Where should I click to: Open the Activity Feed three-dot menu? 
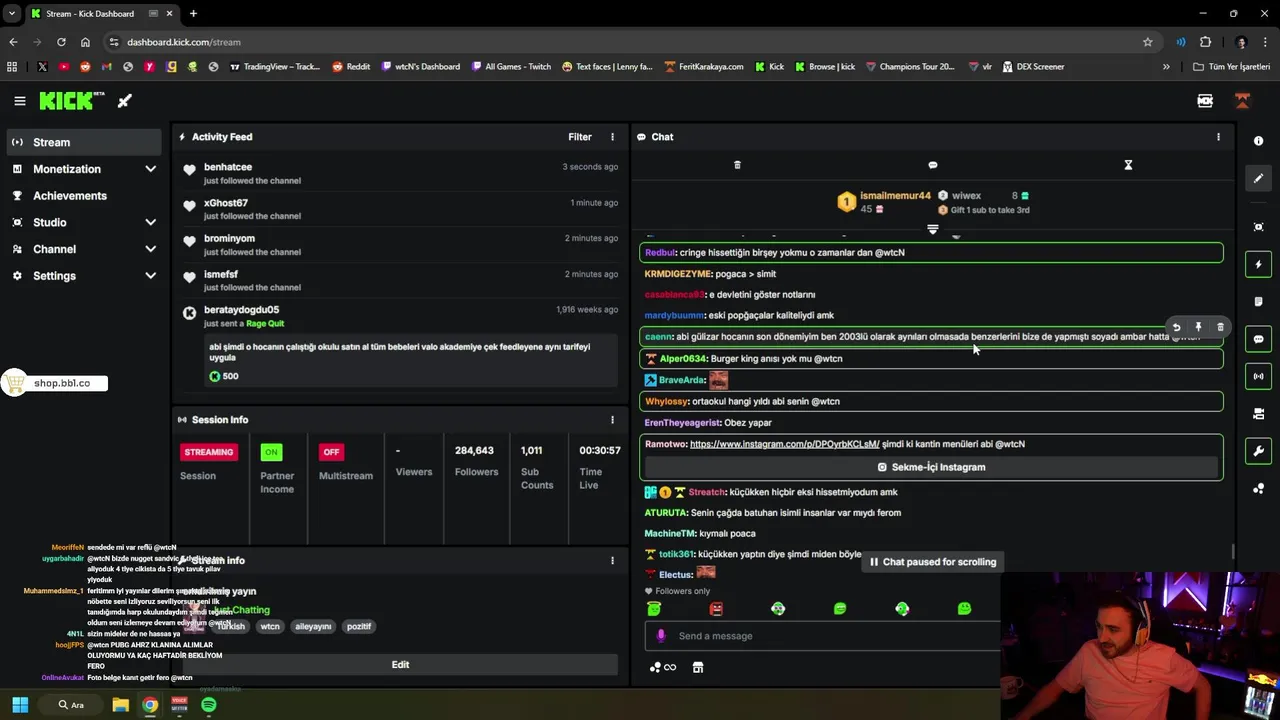pyautogui.click(x=612, y=137)
